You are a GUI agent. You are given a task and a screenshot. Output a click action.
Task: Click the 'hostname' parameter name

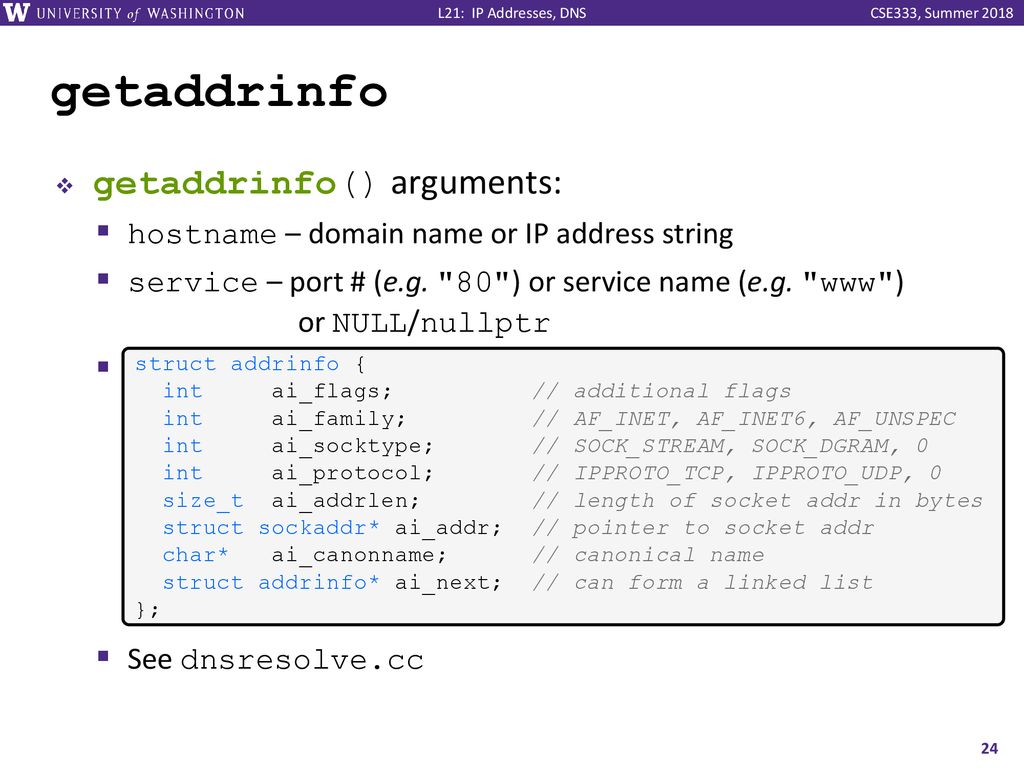[x=202, y=234]
